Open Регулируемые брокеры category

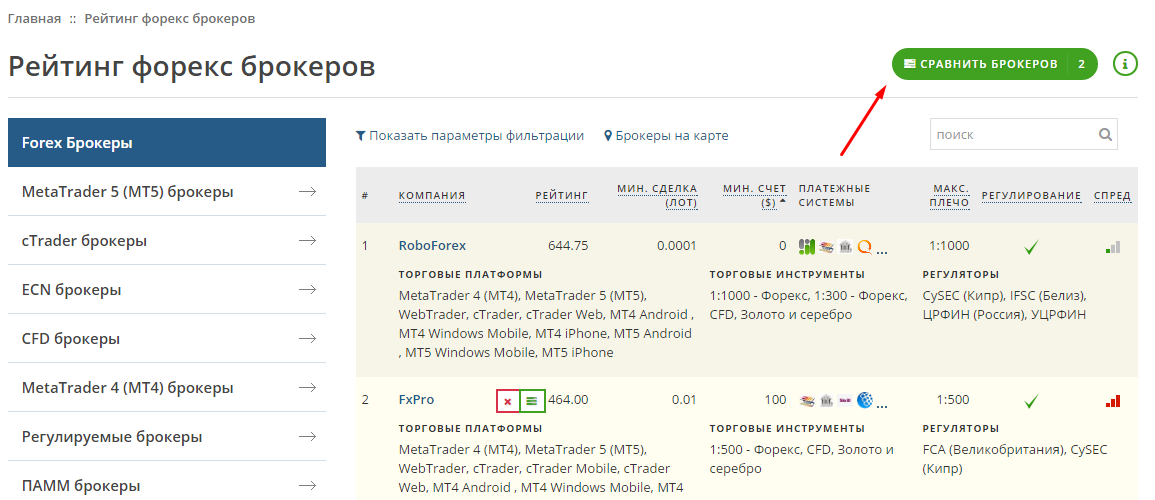pos(167,437)
